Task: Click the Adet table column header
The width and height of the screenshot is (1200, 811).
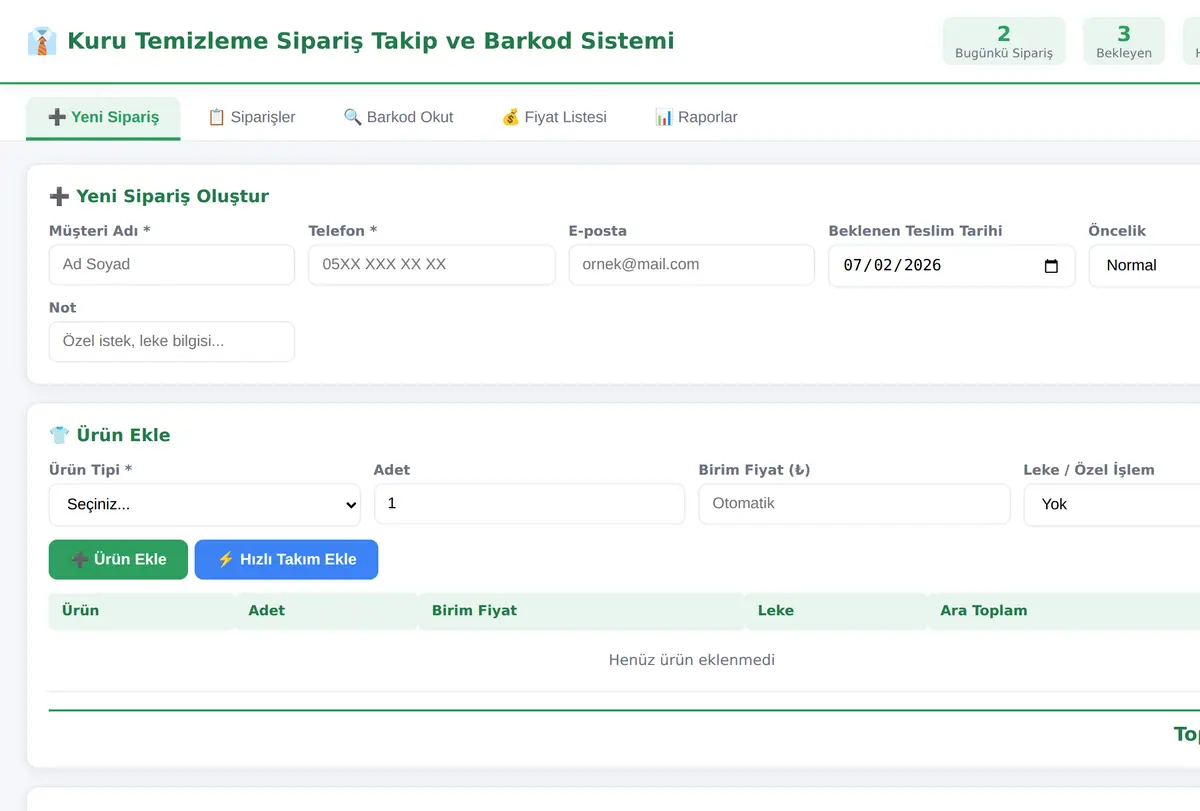Action: point(326,611)
